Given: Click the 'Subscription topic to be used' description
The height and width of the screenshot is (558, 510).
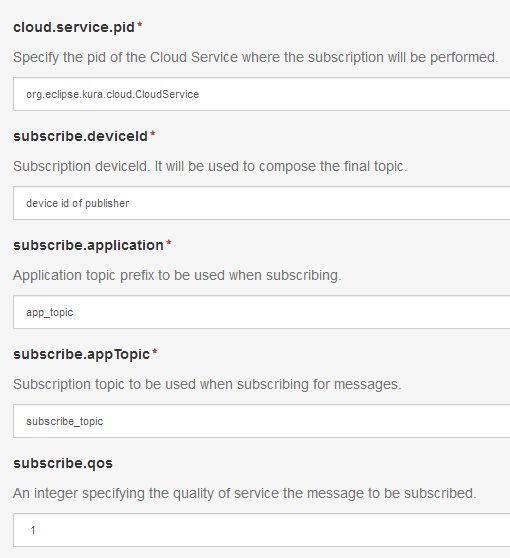Looking at the screenshot, I should click(x=207, y=385).
